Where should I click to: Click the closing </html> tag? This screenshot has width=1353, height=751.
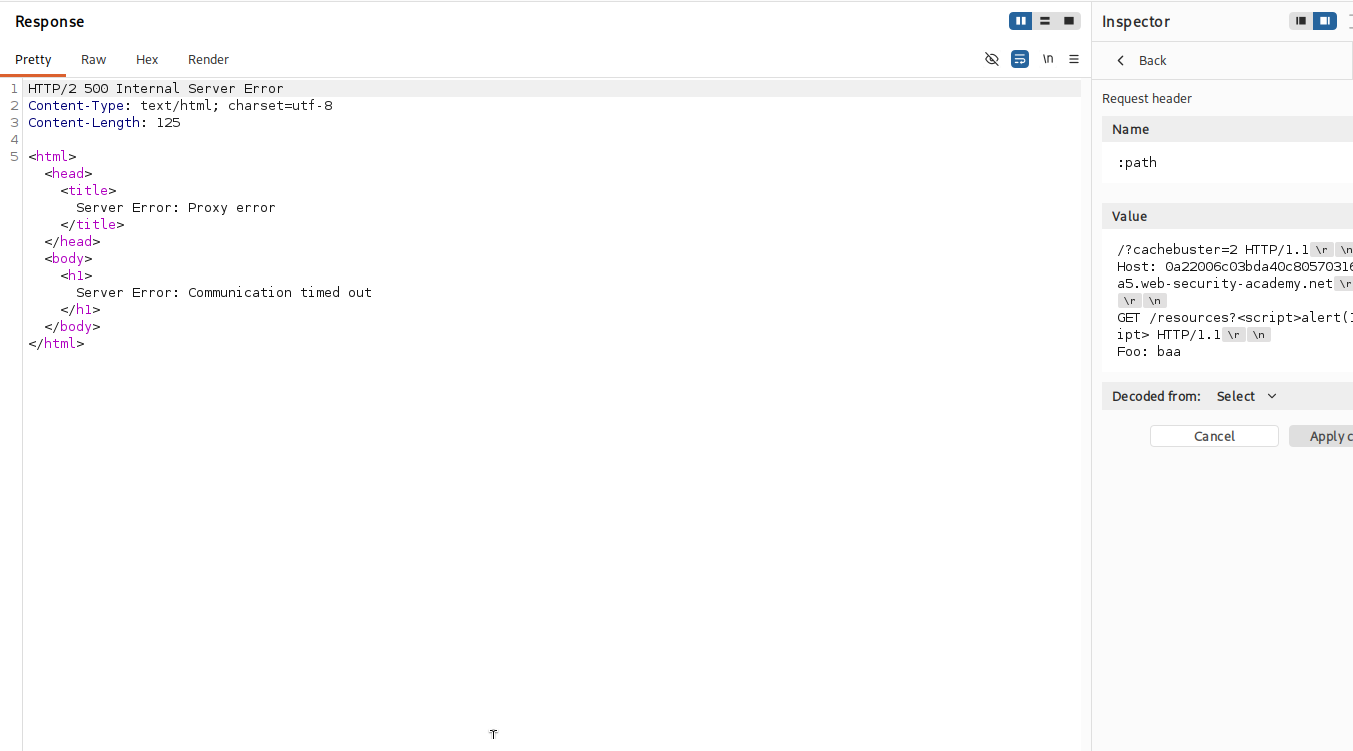(56, 343)
